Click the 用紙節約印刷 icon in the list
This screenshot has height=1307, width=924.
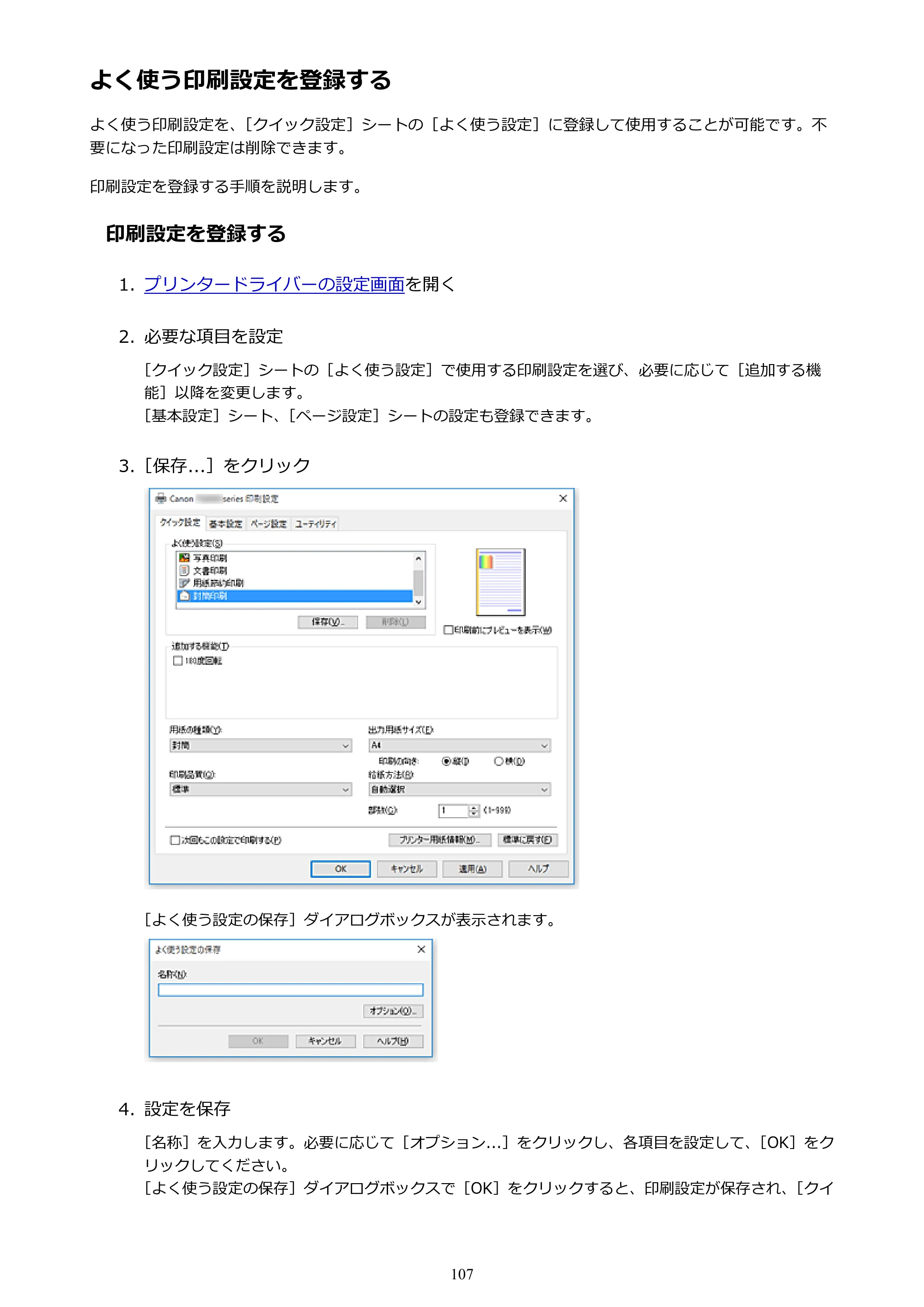[x=184, y=583]
